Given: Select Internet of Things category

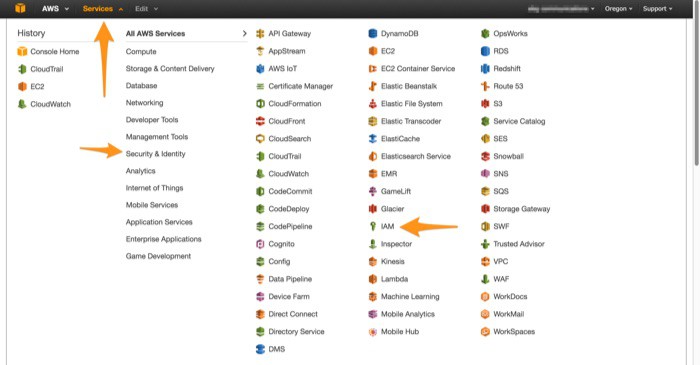Looking at the screenshot, I should 154,188.
